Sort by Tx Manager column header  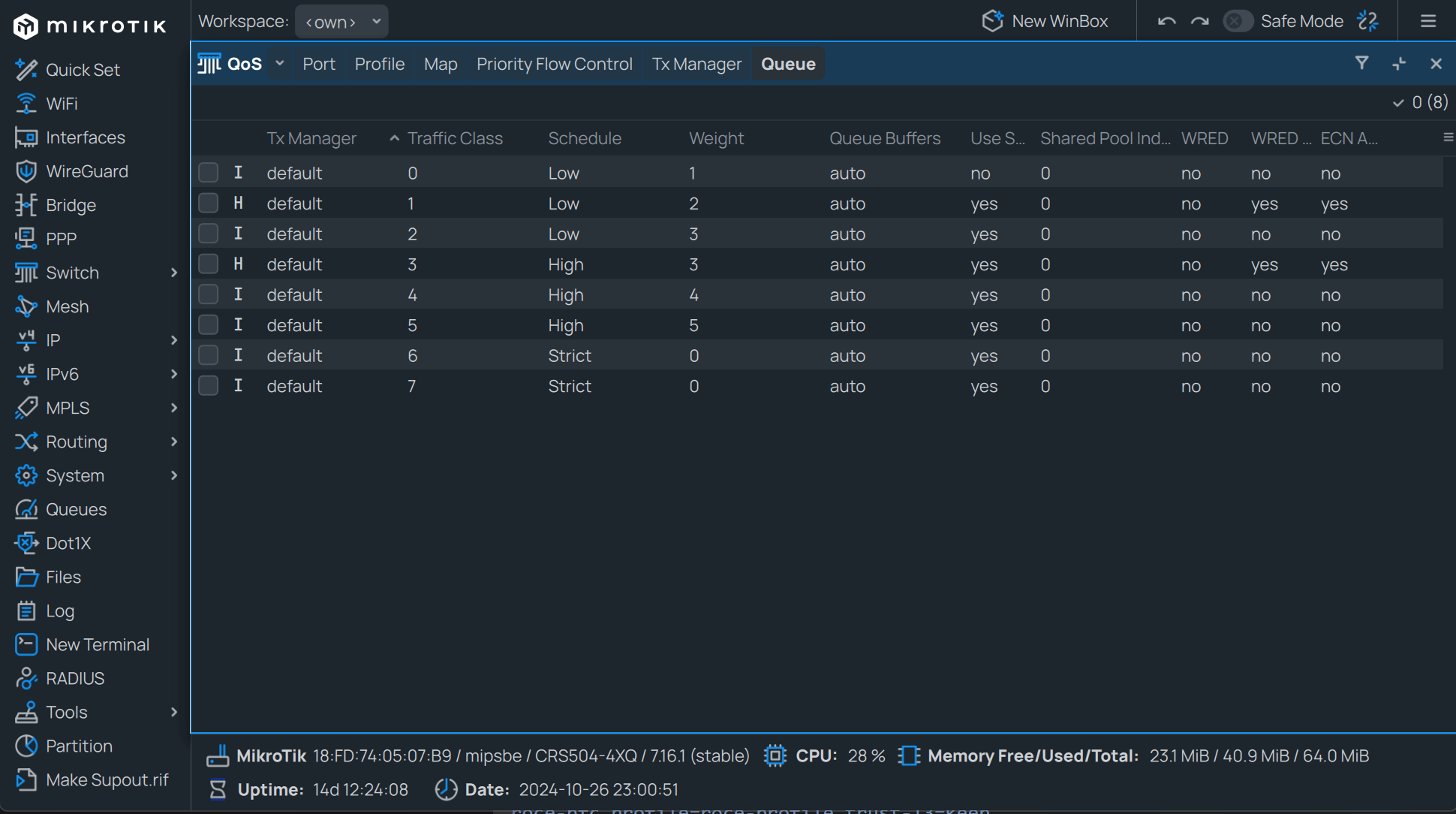point(311,138)
